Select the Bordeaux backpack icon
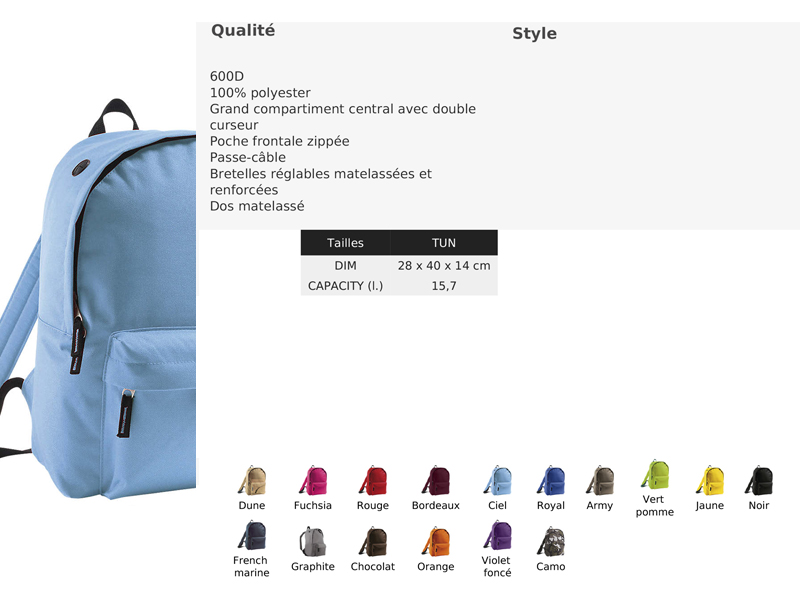800x600 pixels. tap(436, 480)
